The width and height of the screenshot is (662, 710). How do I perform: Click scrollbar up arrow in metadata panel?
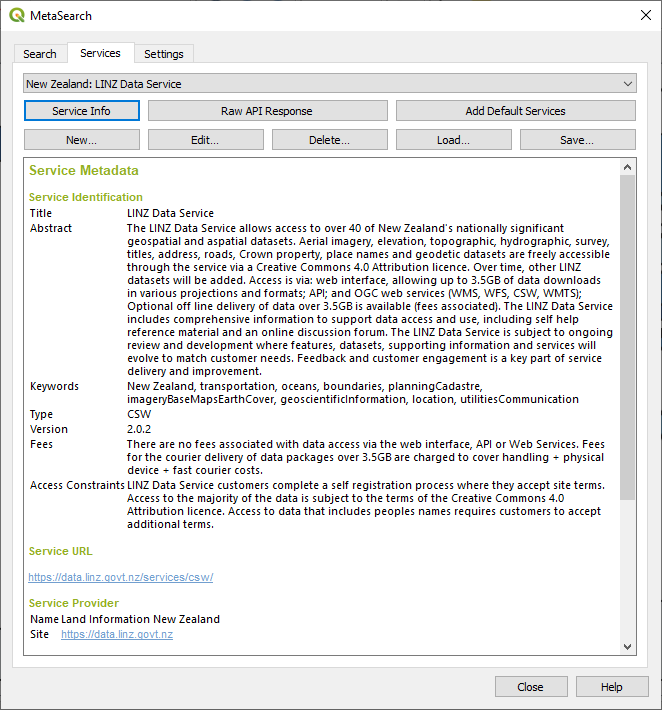click(x=628, y=167)
